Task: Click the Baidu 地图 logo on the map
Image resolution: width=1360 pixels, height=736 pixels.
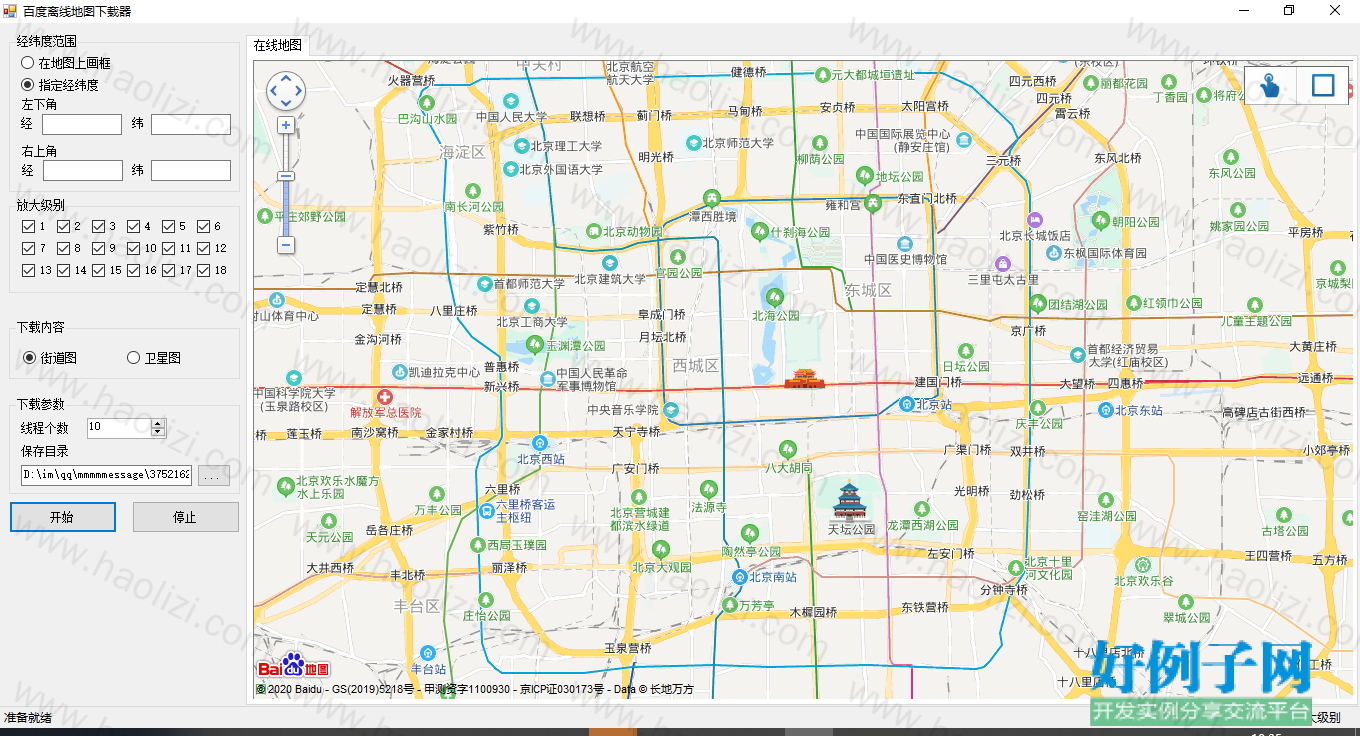Action: coord(294,667)
